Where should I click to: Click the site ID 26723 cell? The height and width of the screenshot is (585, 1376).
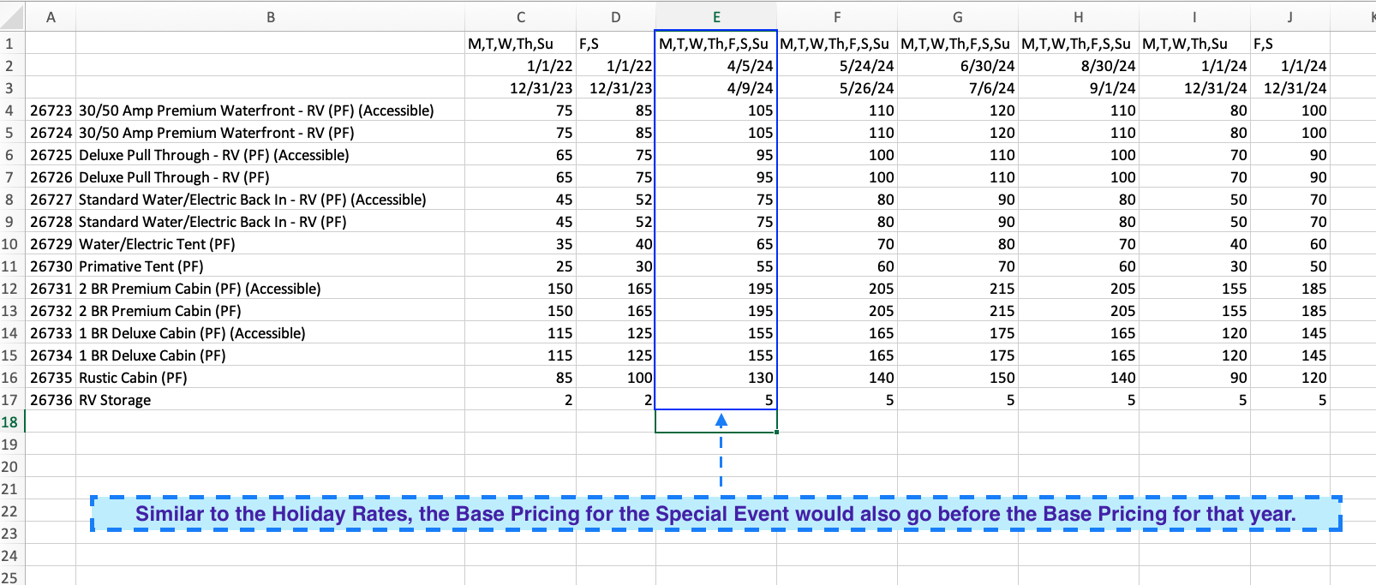[x=50, y=110]
